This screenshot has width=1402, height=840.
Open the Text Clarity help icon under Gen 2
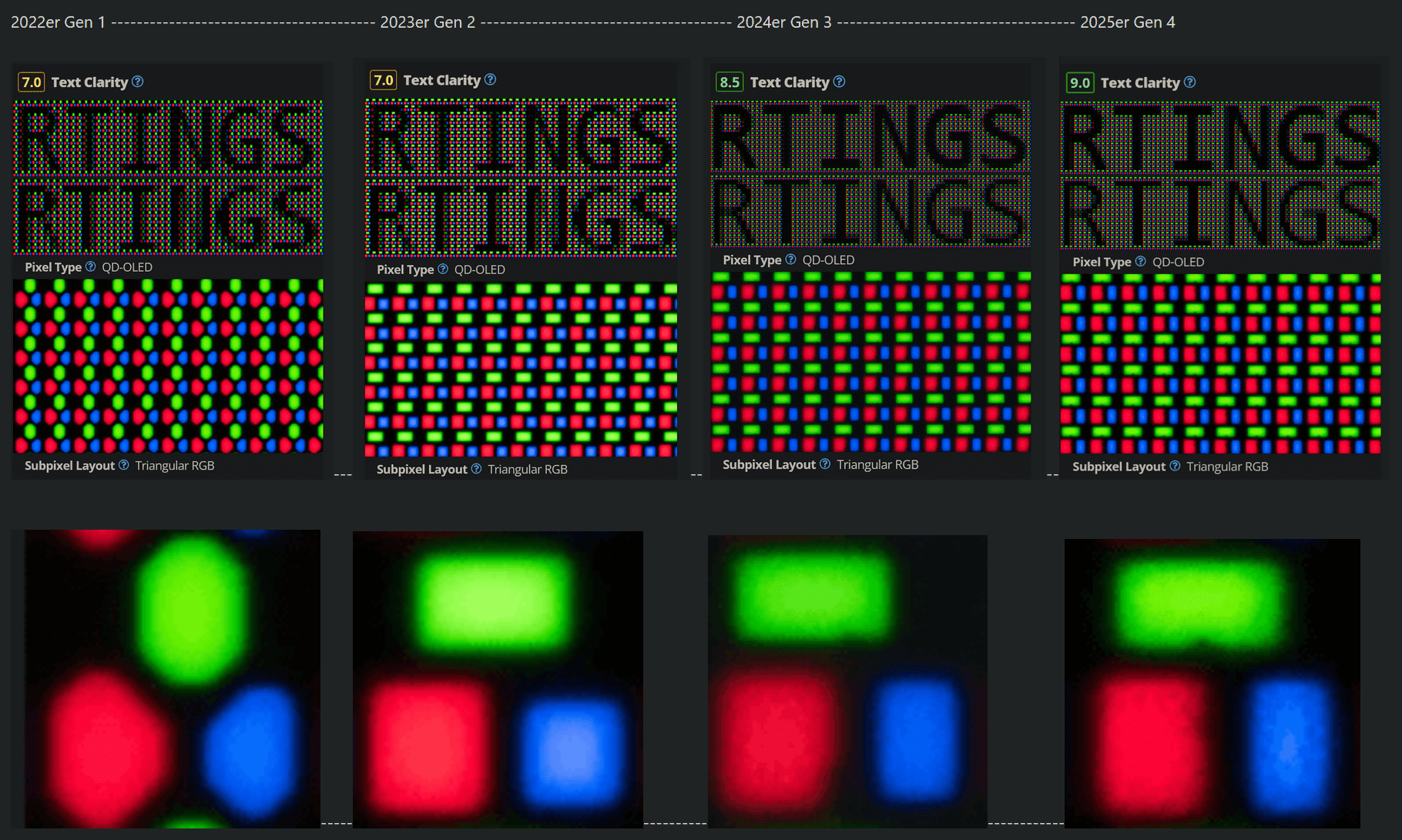coord(491,79)
